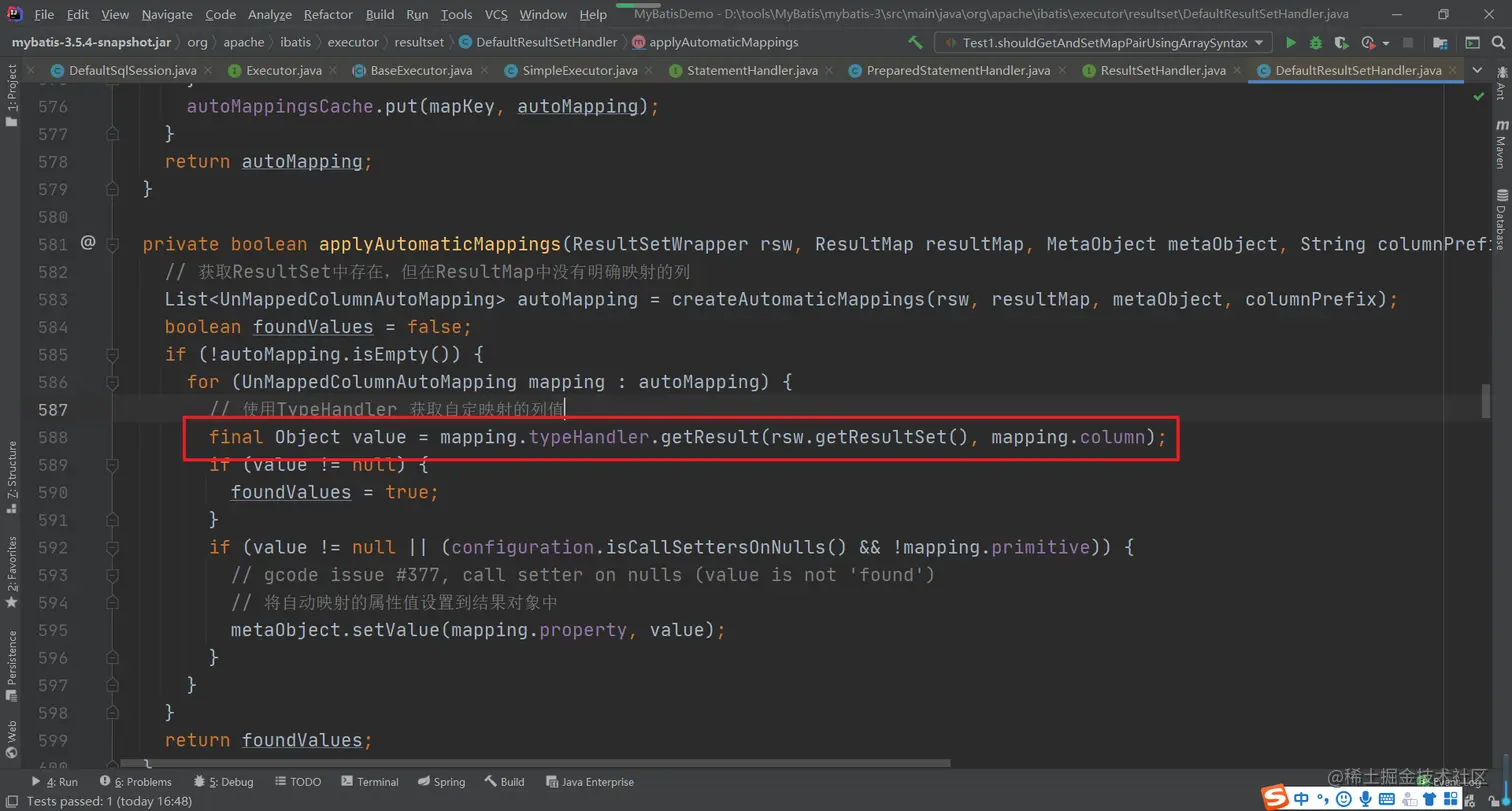The height and width of the screenshot is (811, 1512).
Task: Click the grayed Stop square icon
Action: (1408, 43)
